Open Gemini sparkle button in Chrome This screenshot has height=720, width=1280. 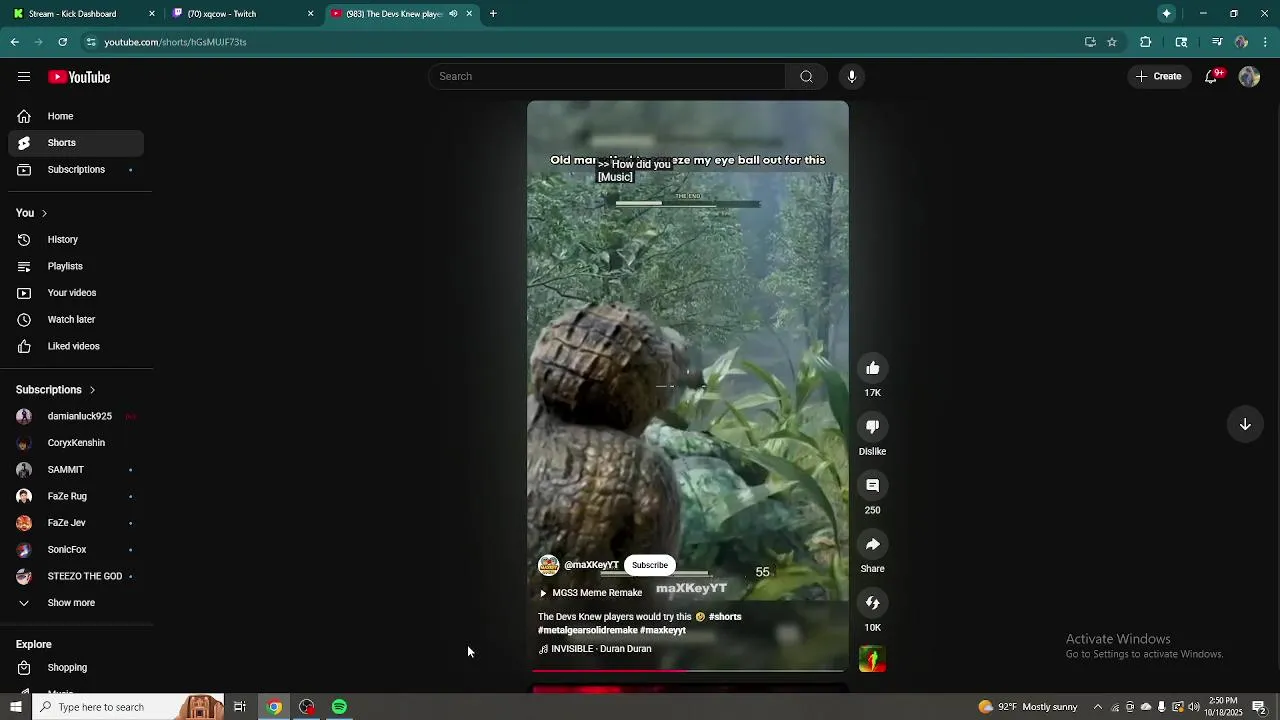pos(1166,13)
